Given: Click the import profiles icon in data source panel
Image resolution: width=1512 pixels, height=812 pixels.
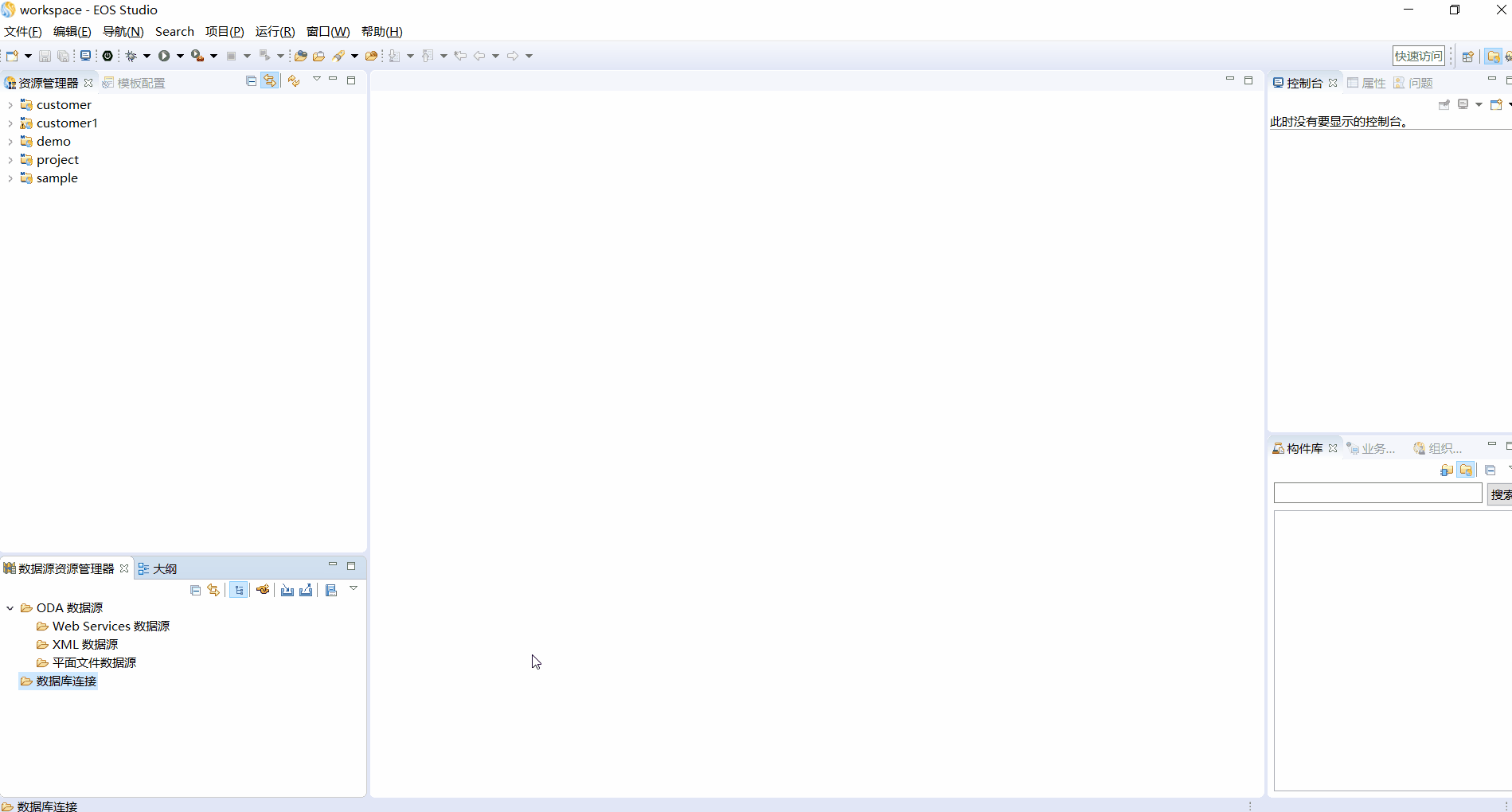Looking at the screenshot, I should (x=287, y=590).
